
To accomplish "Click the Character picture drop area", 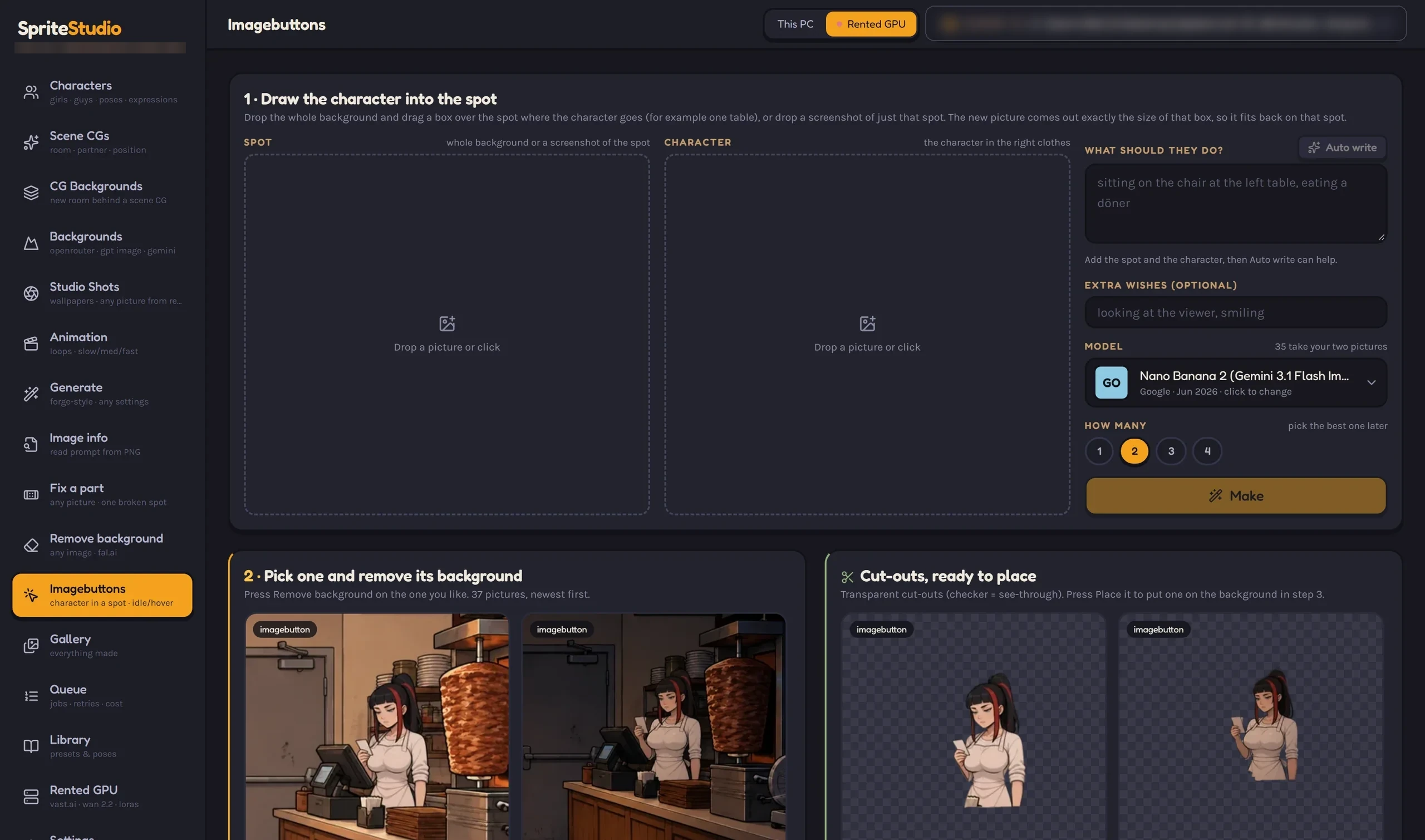I will pos(868,335).
